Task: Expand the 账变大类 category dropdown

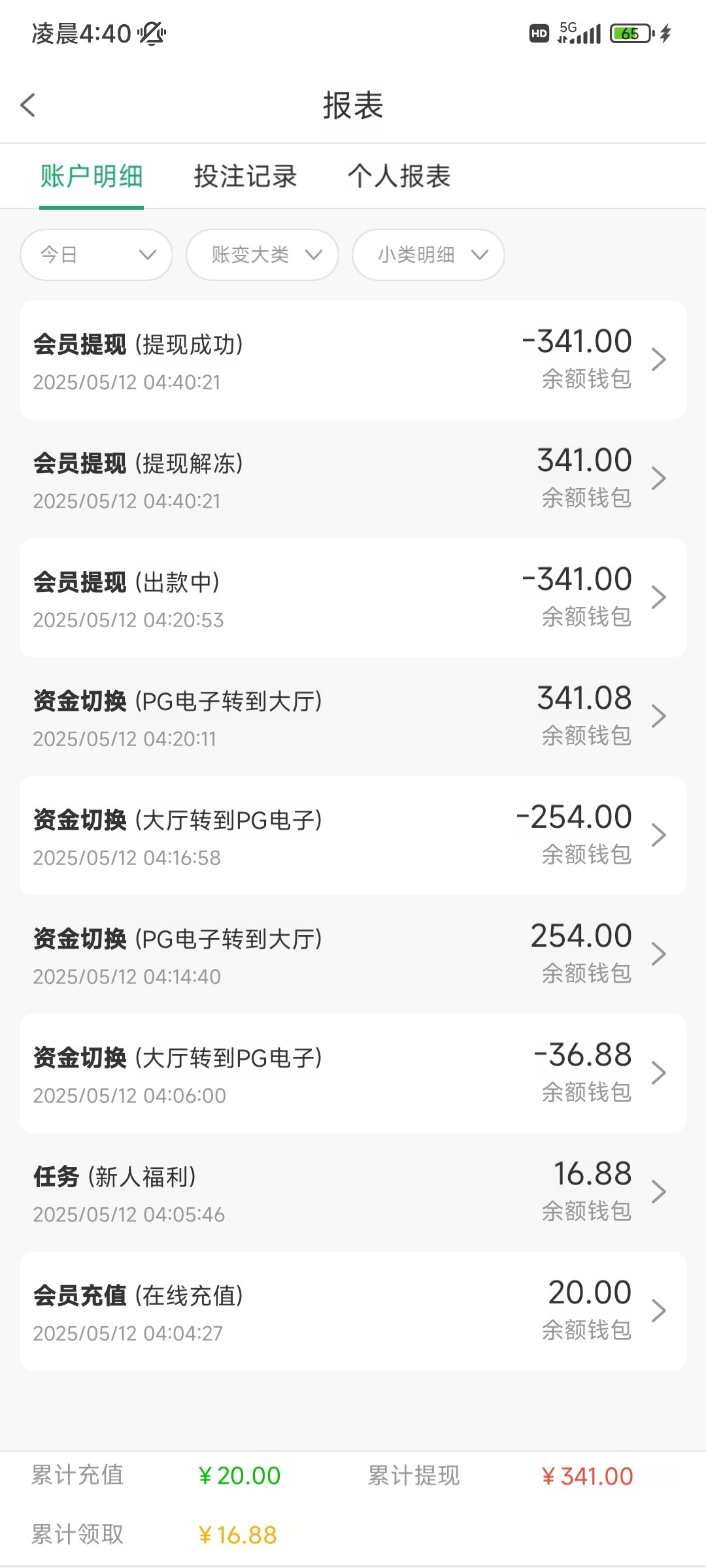Action: 262,255
